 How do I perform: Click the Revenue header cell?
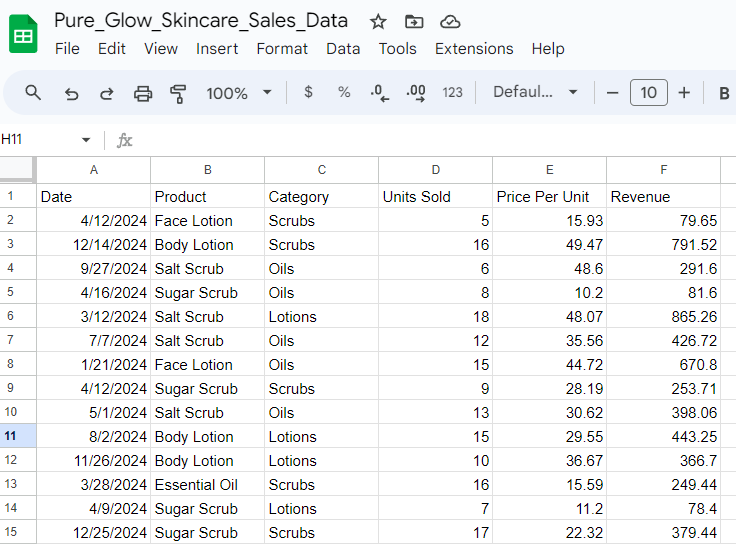pyautogui.click(x=664, y=196)
